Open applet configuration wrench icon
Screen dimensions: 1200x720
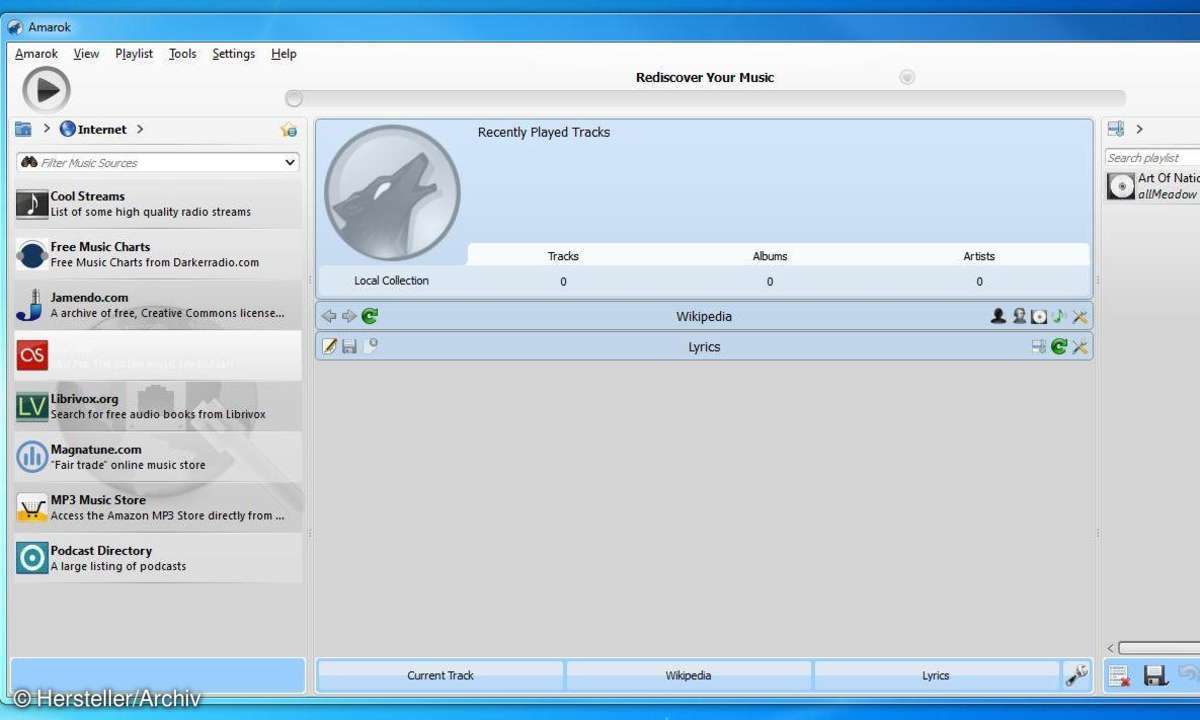(1077, 676)
